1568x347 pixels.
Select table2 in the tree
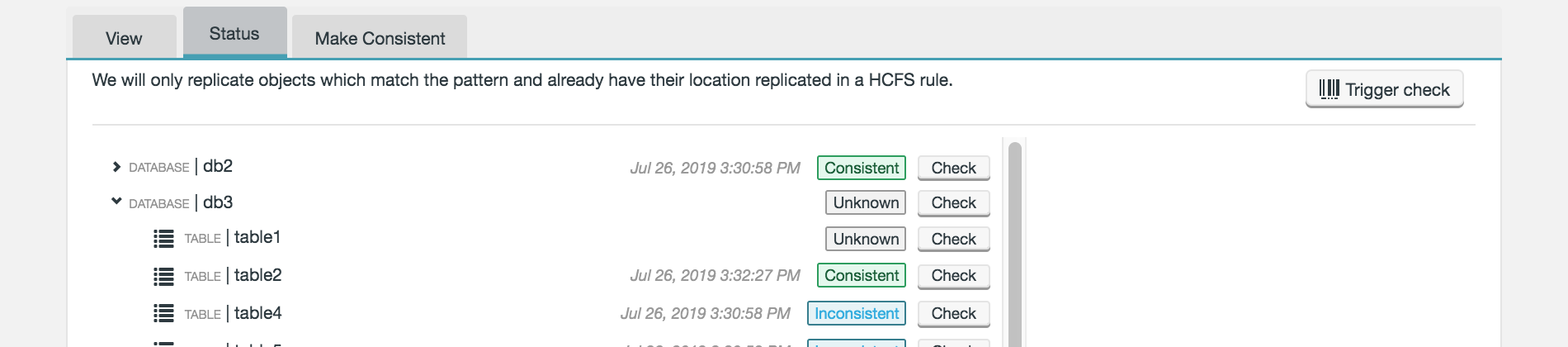257,275
